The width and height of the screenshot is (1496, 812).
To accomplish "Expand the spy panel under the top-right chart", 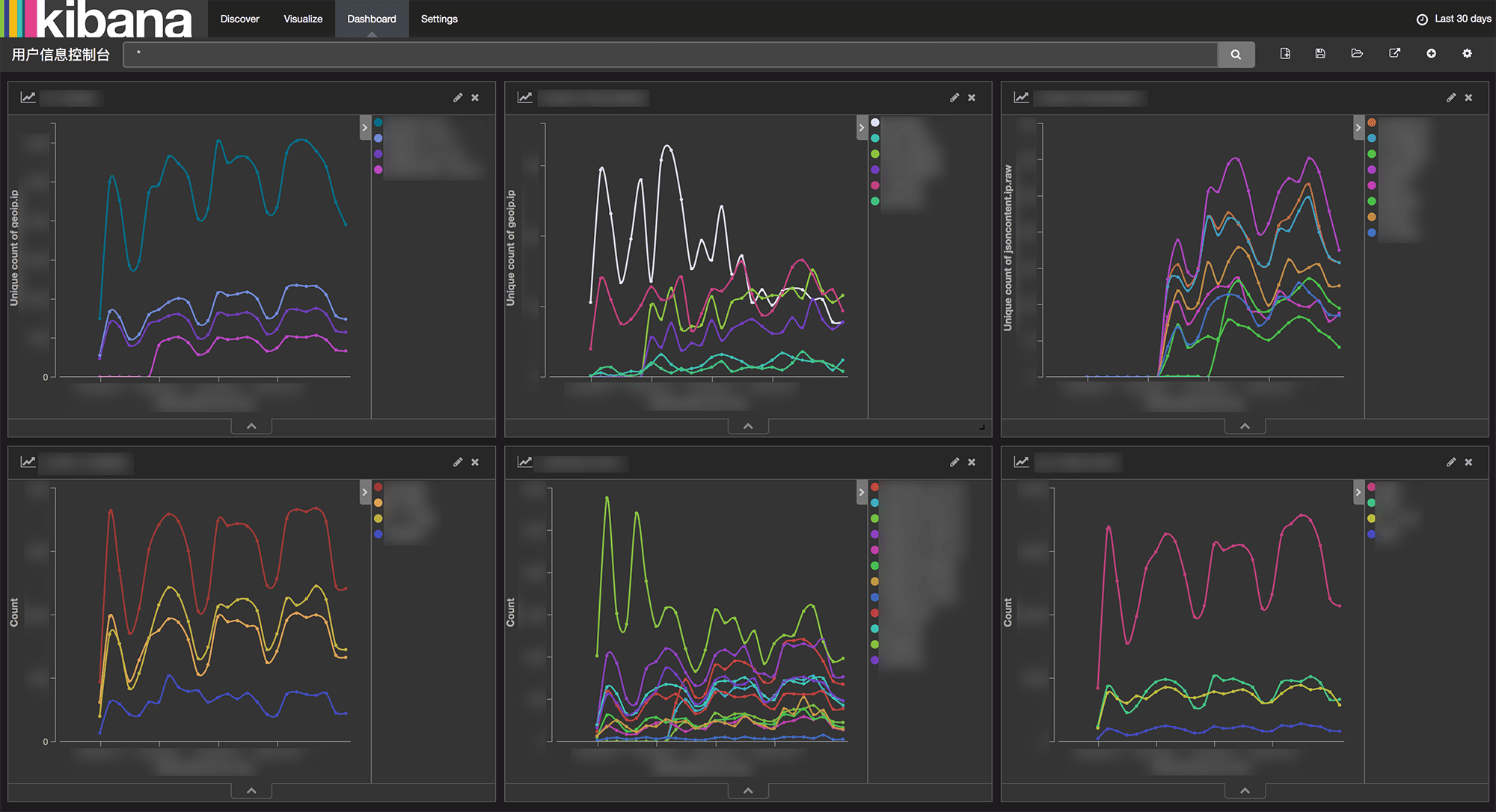I will [1245, 426].
